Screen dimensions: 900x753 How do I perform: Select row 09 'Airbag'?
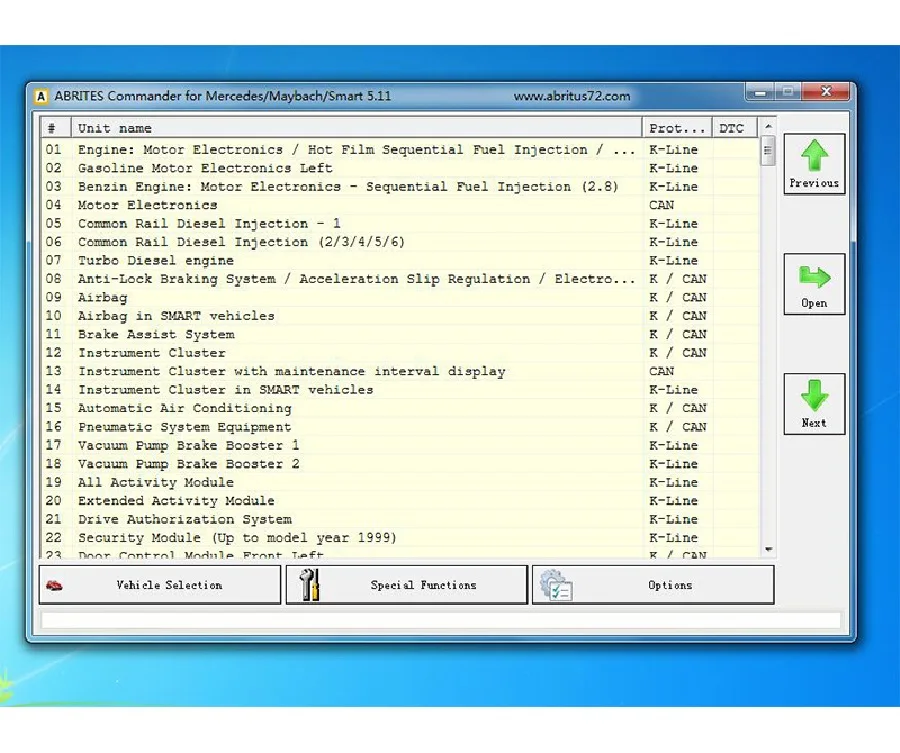tap(400, 297)
